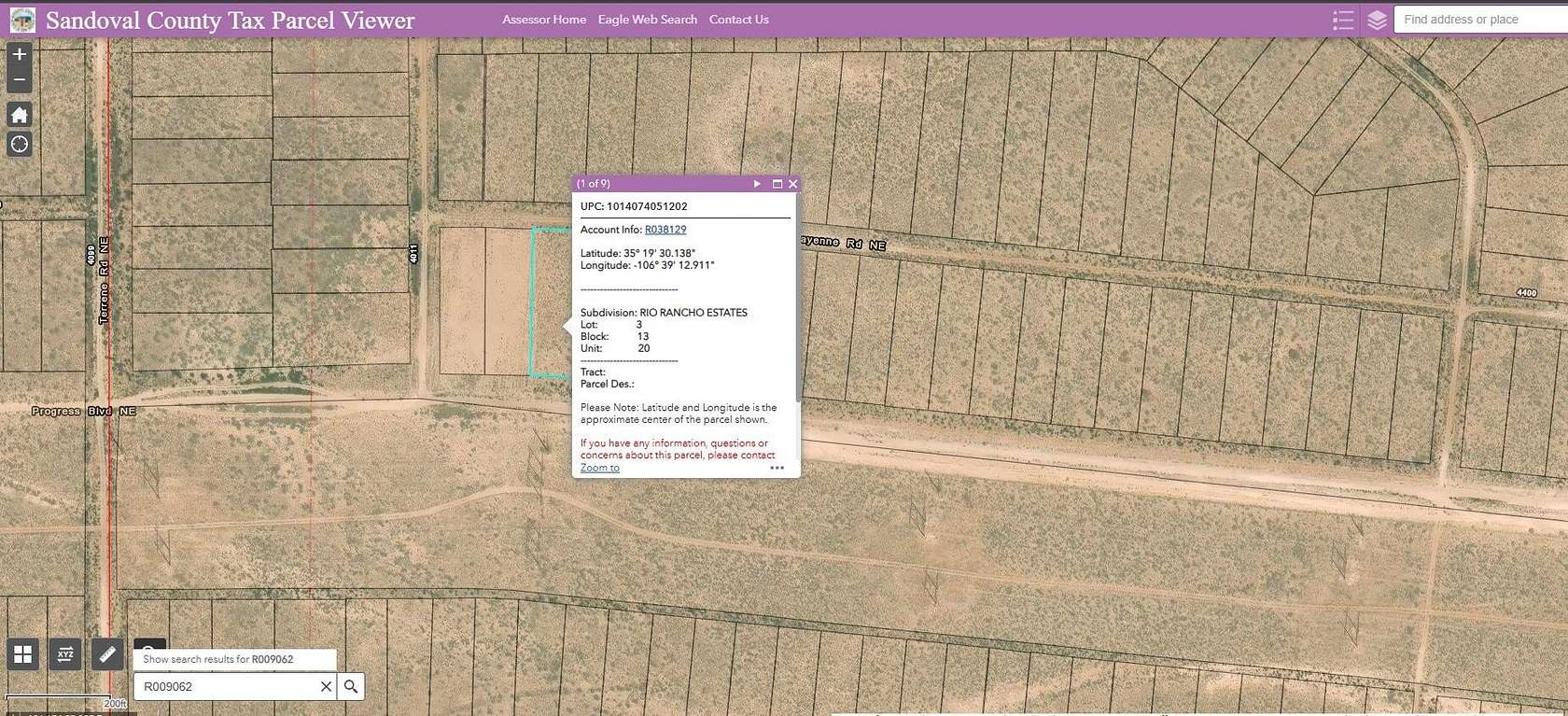
Task: Run search with magnifier button
Action: tap(351, 686)
